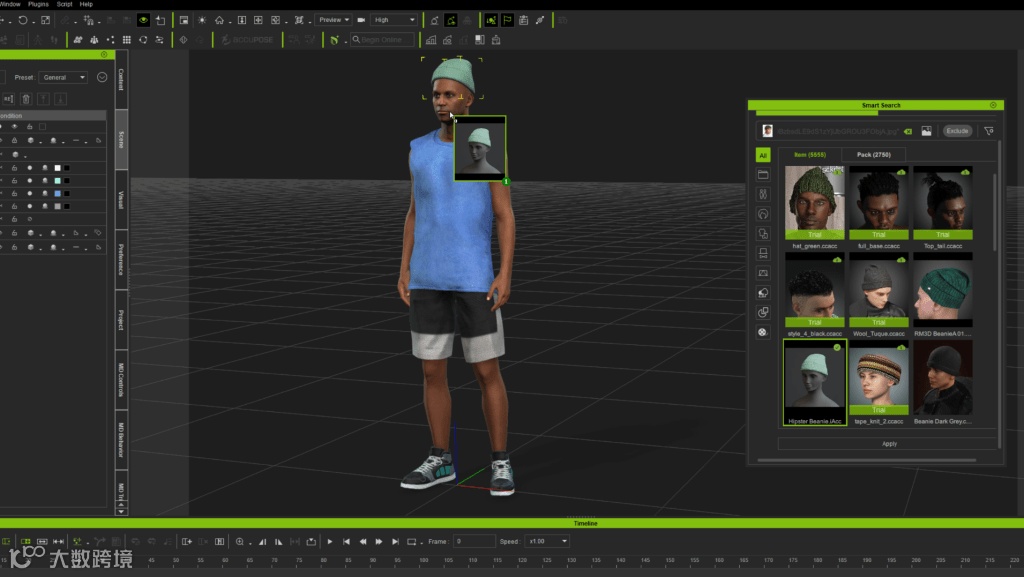Click the Apply button in Smart Search

[889, 444]
